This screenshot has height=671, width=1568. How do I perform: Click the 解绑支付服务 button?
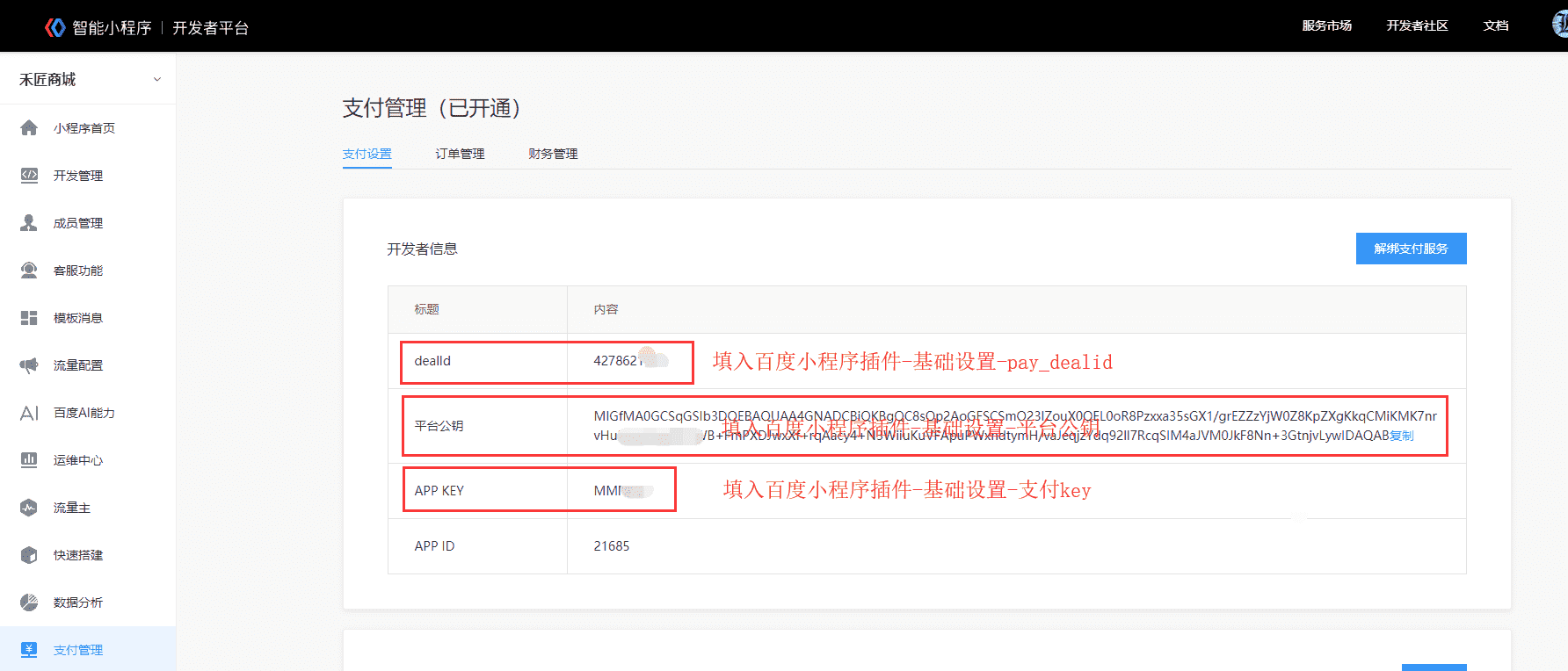pos(1411,249)
